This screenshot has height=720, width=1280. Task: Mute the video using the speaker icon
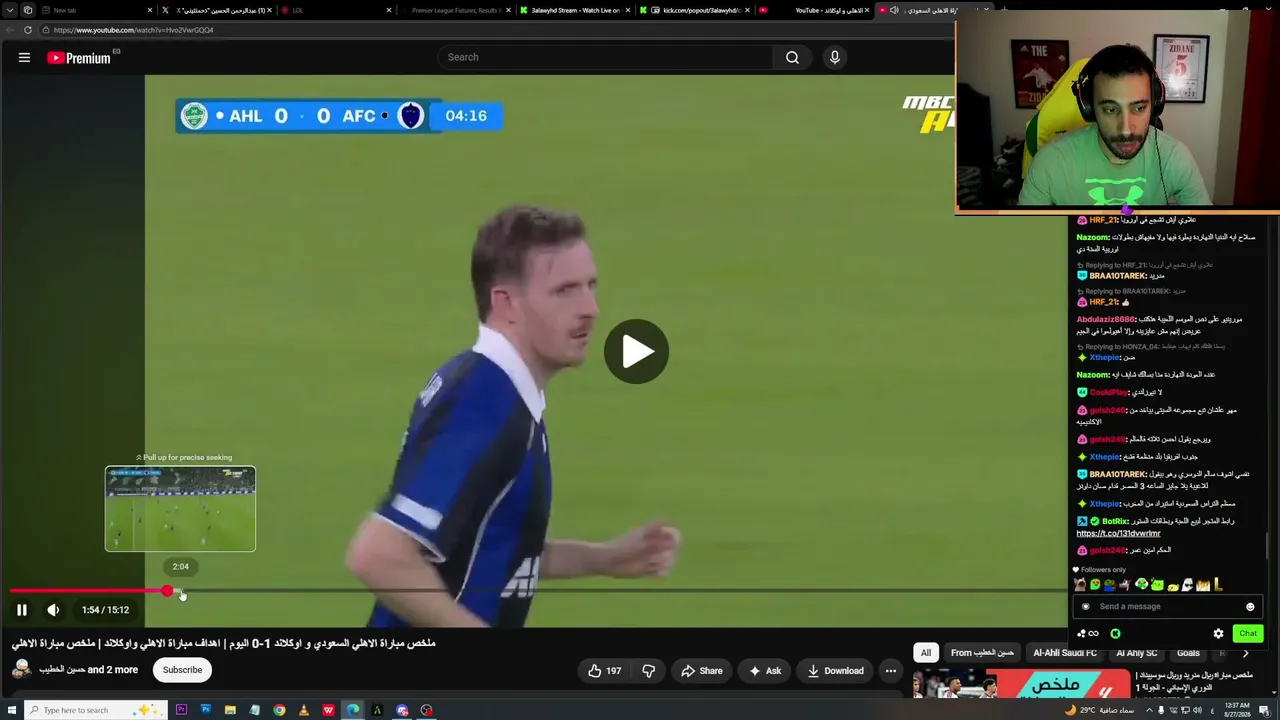click(53, 610)
